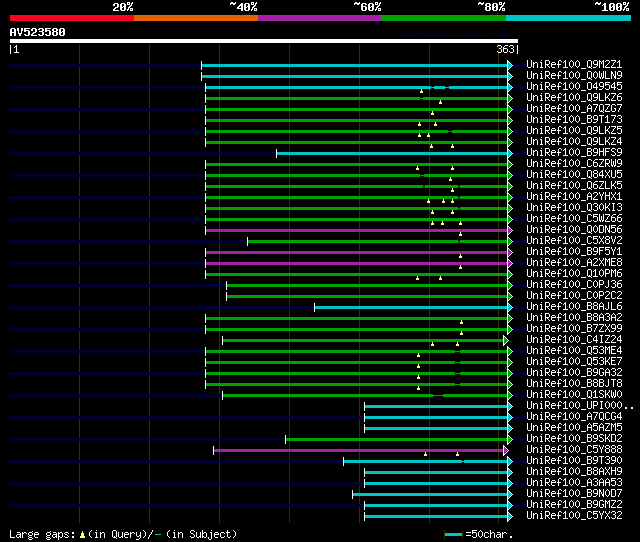
Task: Click the query name AV523580
Action: (37, 32)
